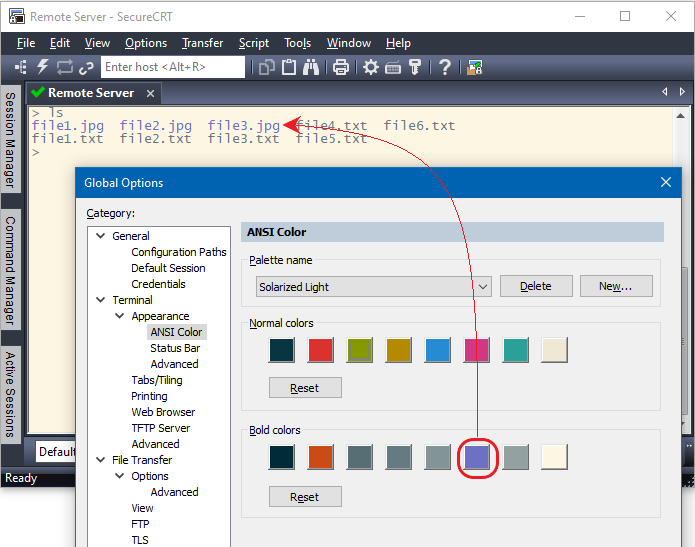Viewport: 695px width, 547px height.
Task: Open the View menu
Action: coord(97,43)
